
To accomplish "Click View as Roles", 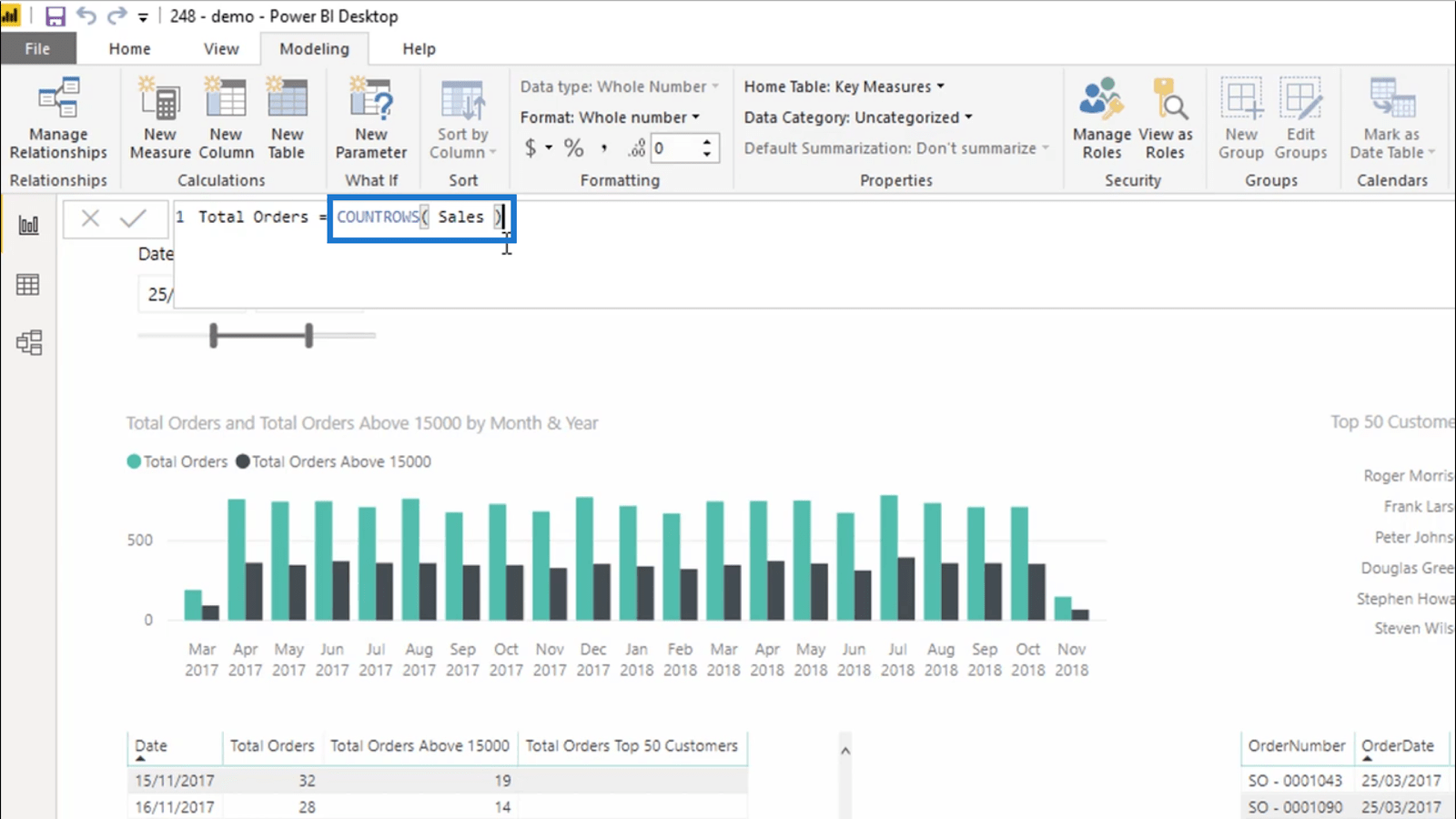I will tap(1166, 119).
